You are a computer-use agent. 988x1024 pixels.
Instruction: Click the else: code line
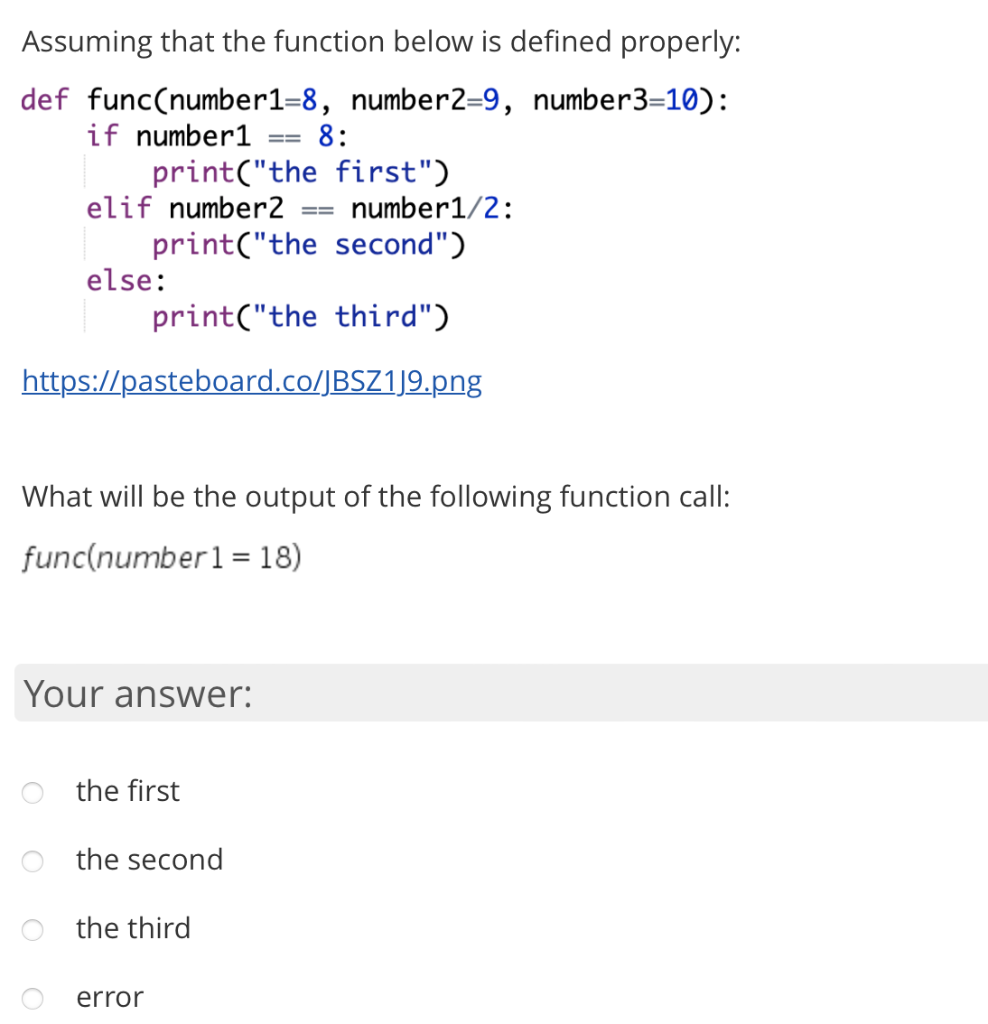coord(123,281)
